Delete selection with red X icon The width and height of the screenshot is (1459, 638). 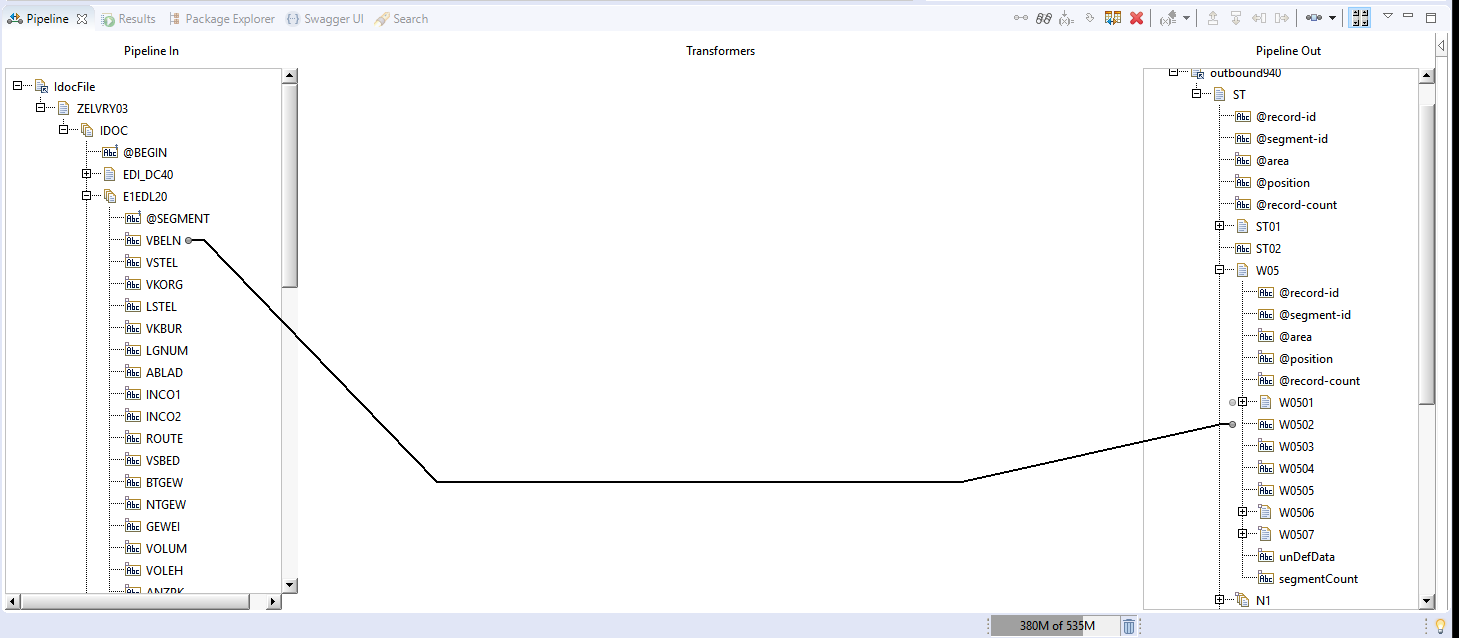coord(1136,18)
